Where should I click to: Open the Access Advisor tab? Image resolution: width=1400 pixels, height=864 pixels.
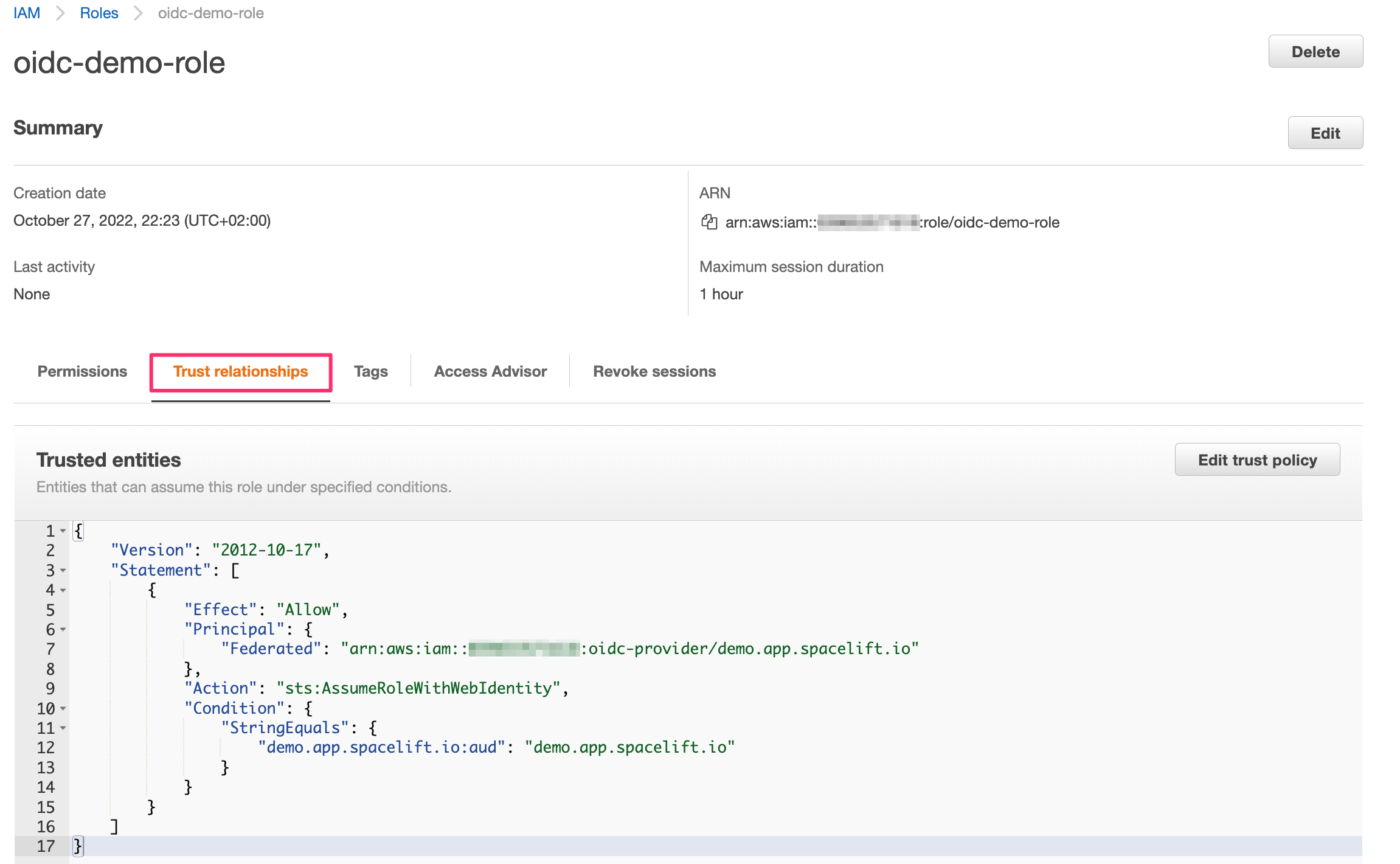(x=490, y=371)
